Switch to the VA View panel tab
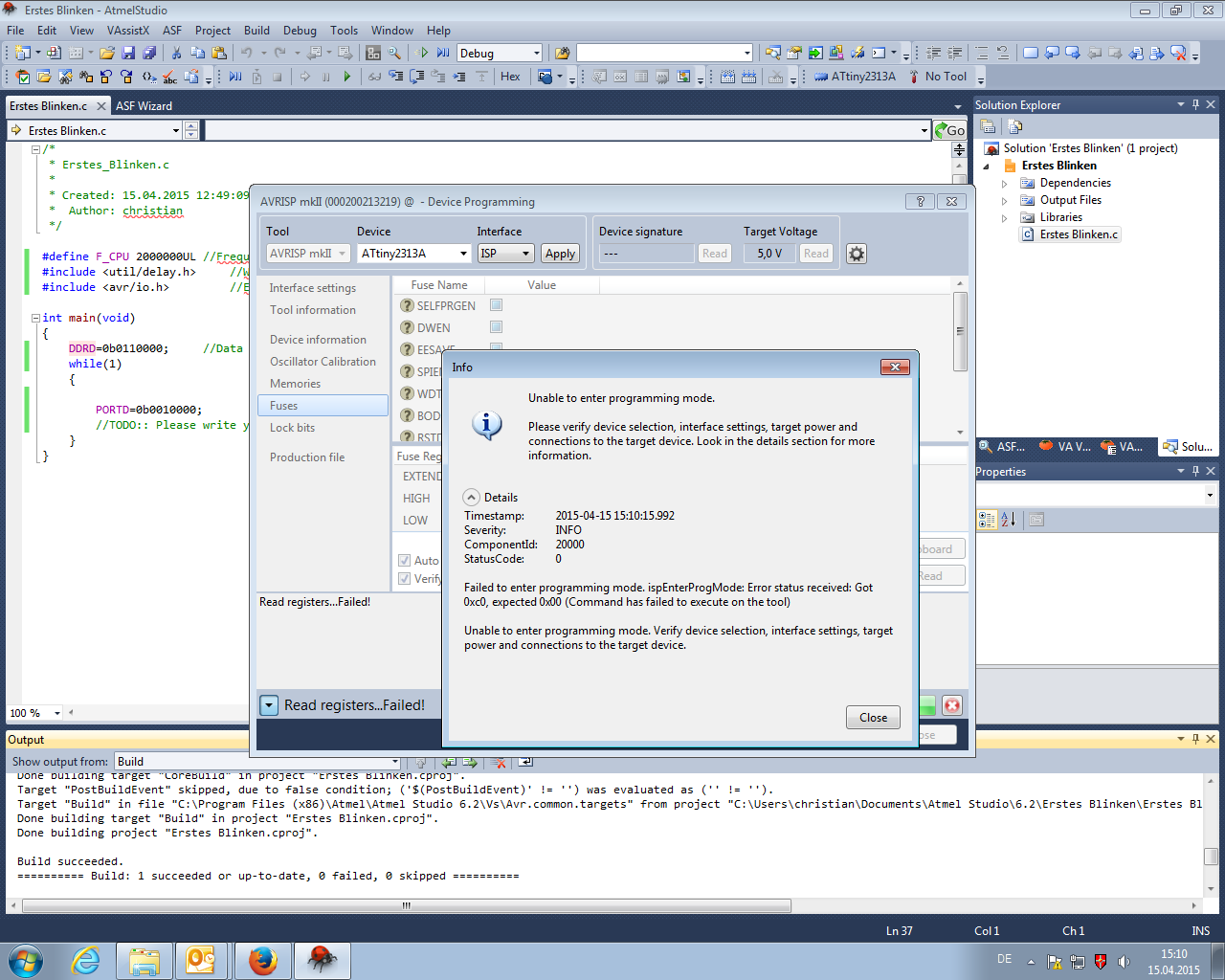This screenshot has height=980, width=1225. 1065,447
